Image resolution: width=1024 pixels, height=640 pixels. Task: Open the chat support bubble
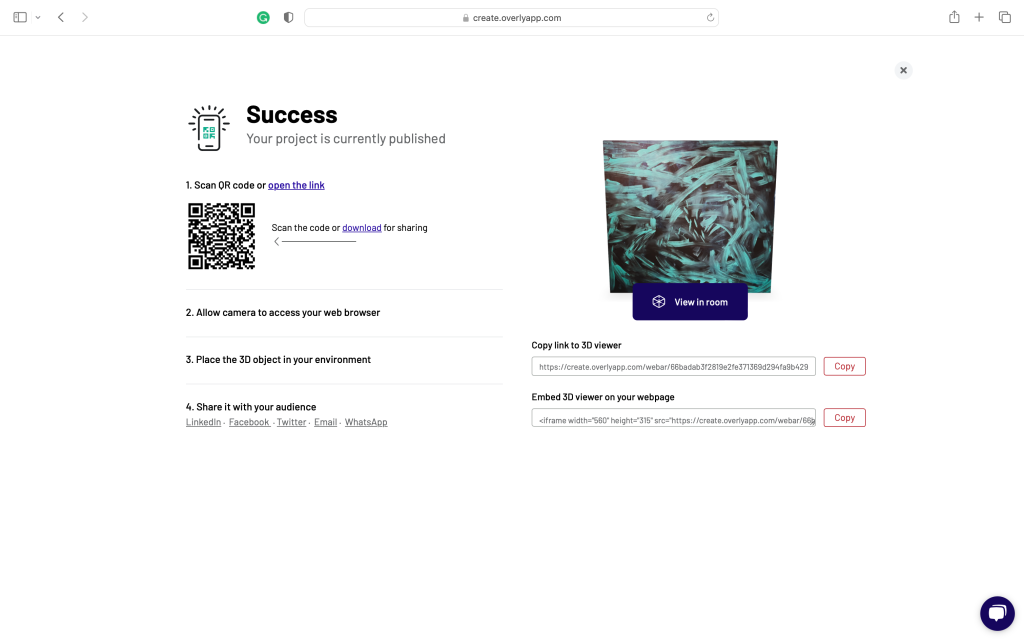click(997, 613)
